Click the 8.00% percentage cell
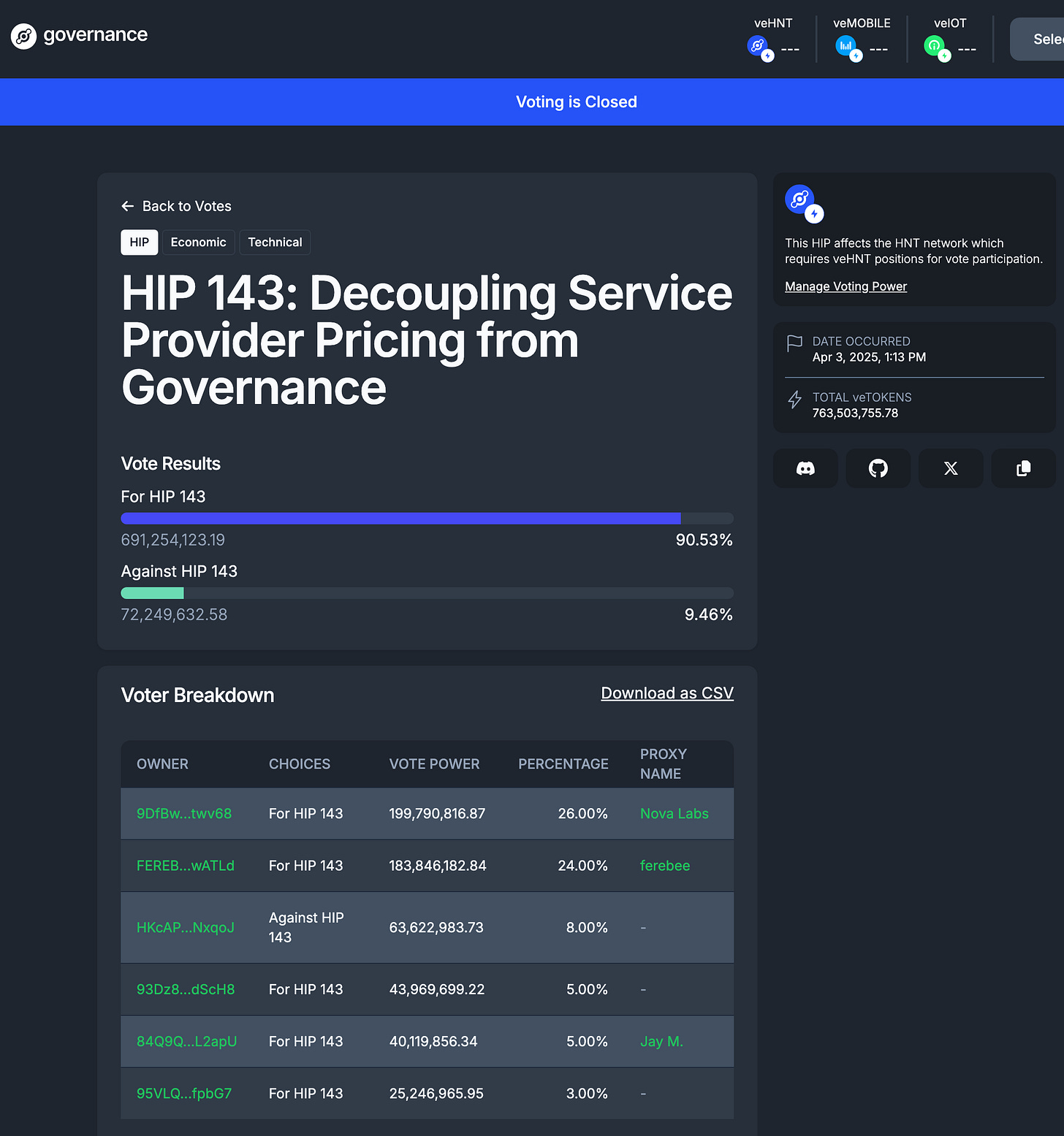The height and width of the screenshot is (1136, 1064). click(588, 928)
